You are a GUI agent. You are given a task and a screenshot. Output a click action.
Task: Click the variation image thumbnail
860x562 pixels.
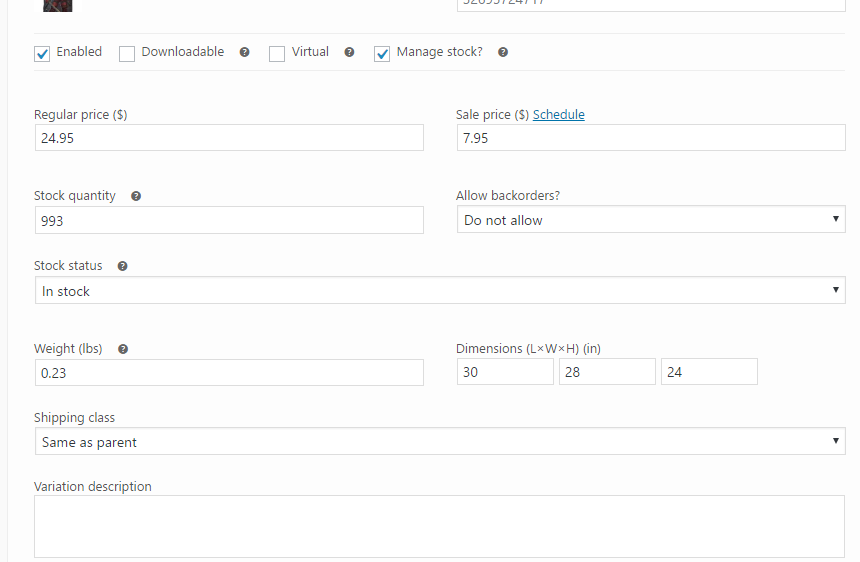click(x=58, y=5)
